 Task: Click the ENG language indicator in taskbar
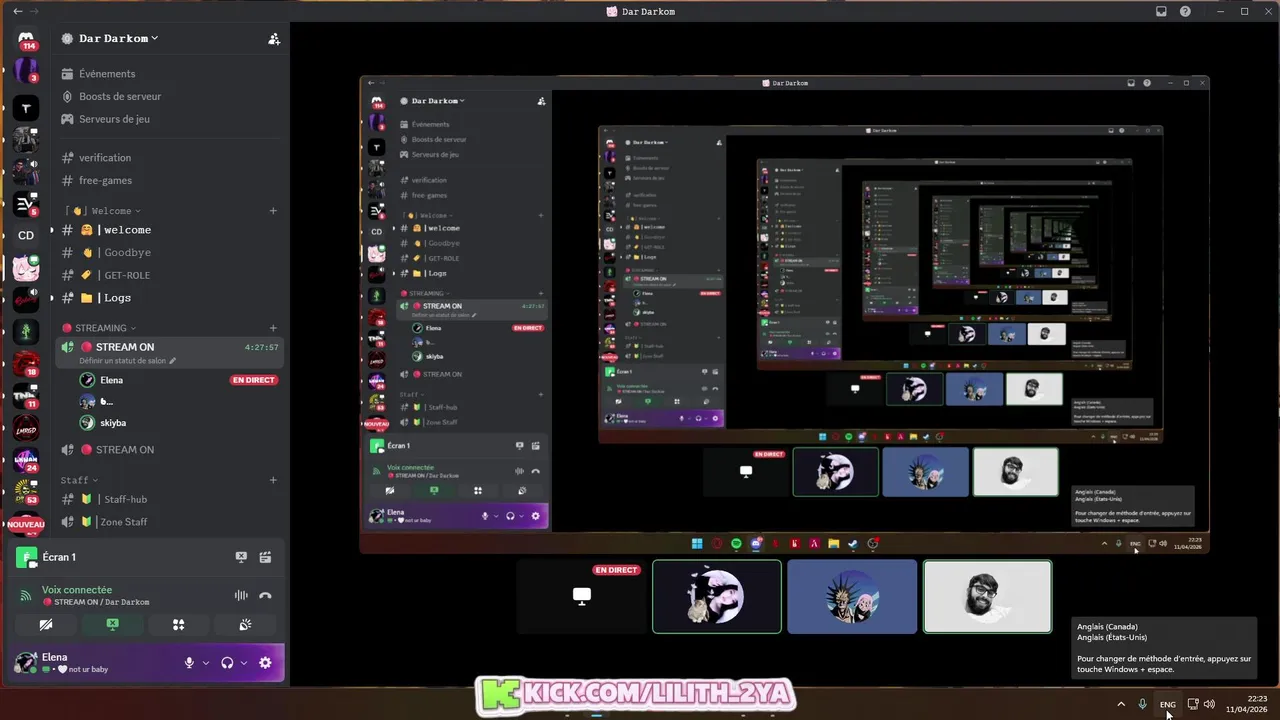[1167, 704]
